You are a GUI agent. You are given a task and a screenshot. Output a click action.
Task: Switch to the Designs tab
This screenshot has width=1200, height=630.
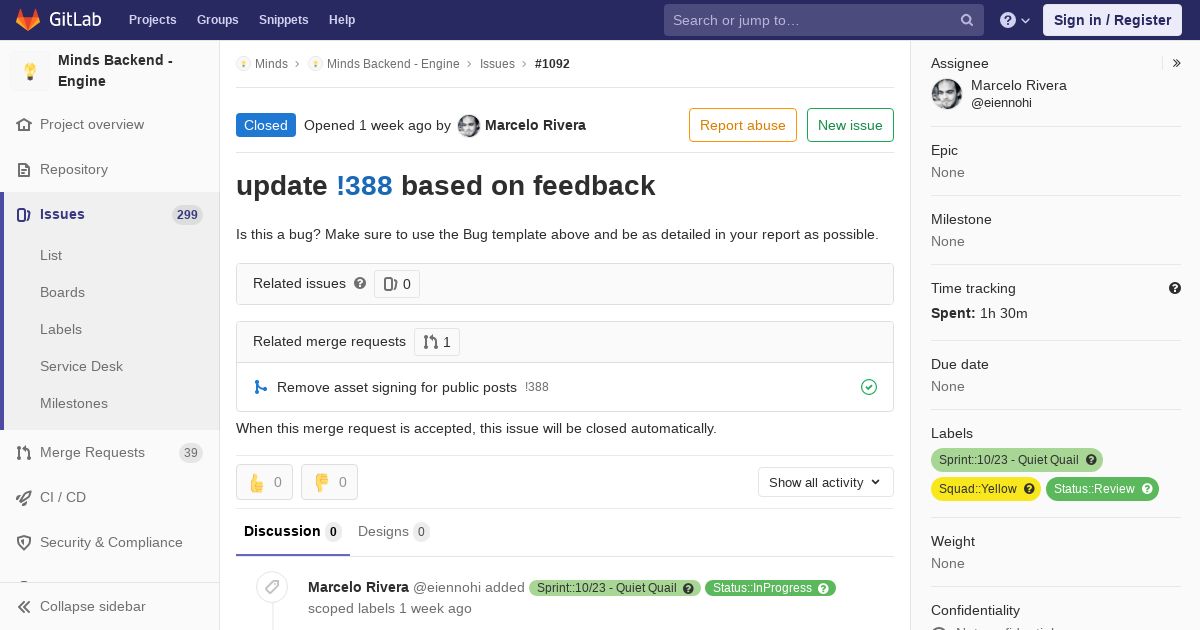394,532
